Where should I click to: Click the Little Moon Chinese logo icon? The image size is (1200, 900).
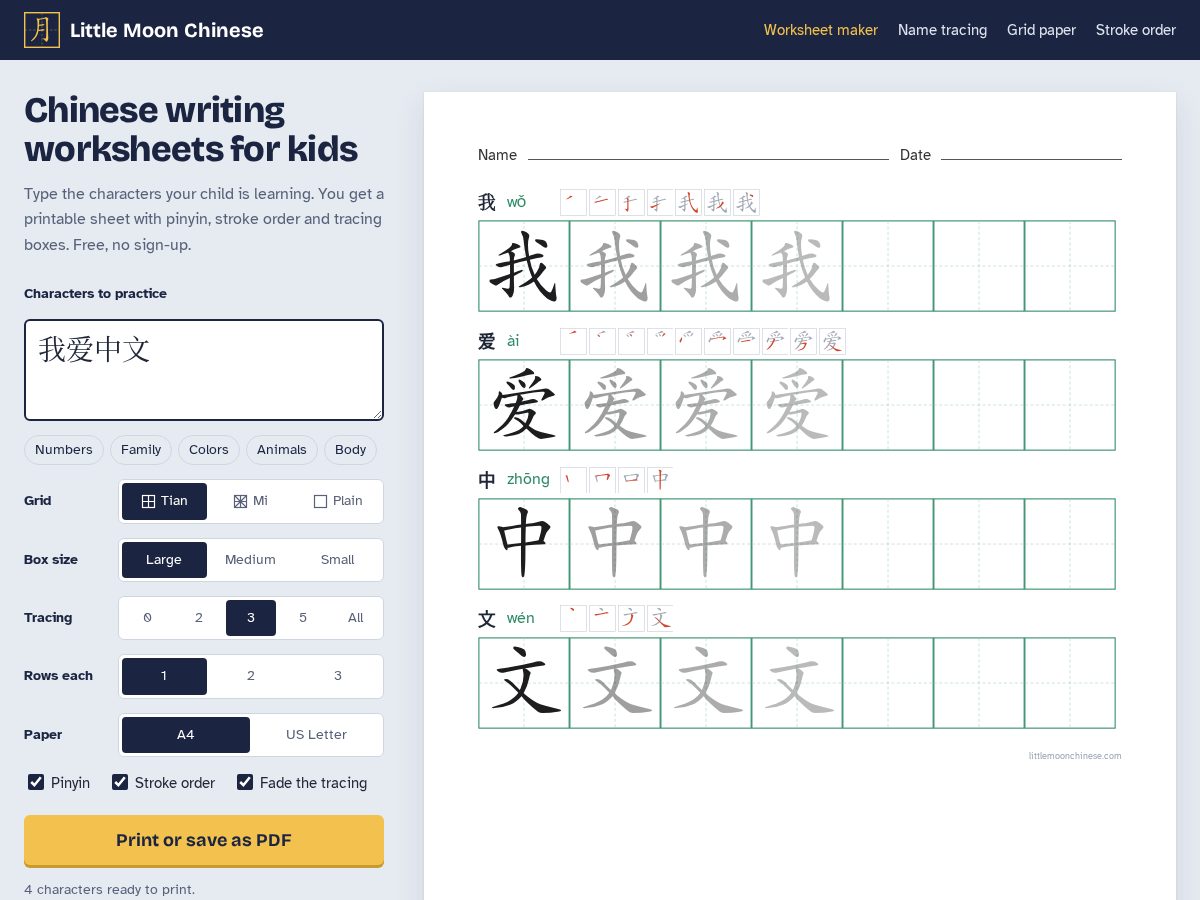42,30
